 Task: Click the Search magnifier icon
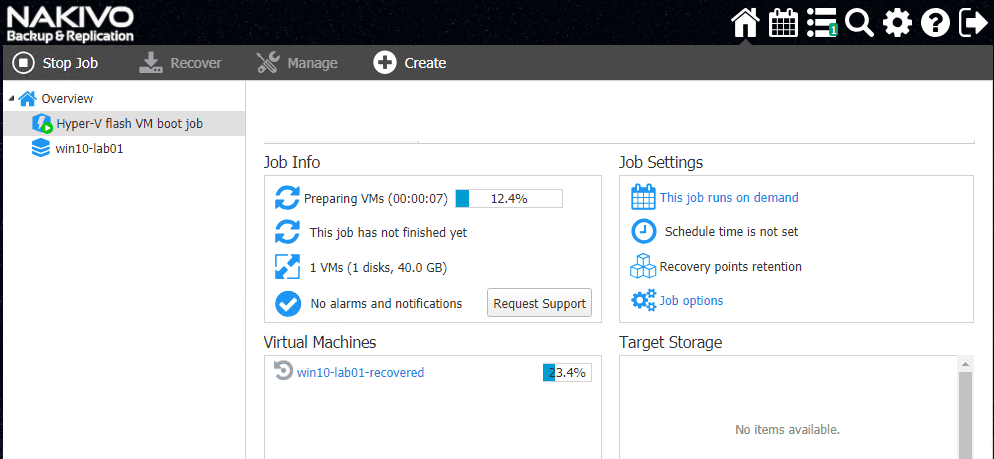coord(859,22)
